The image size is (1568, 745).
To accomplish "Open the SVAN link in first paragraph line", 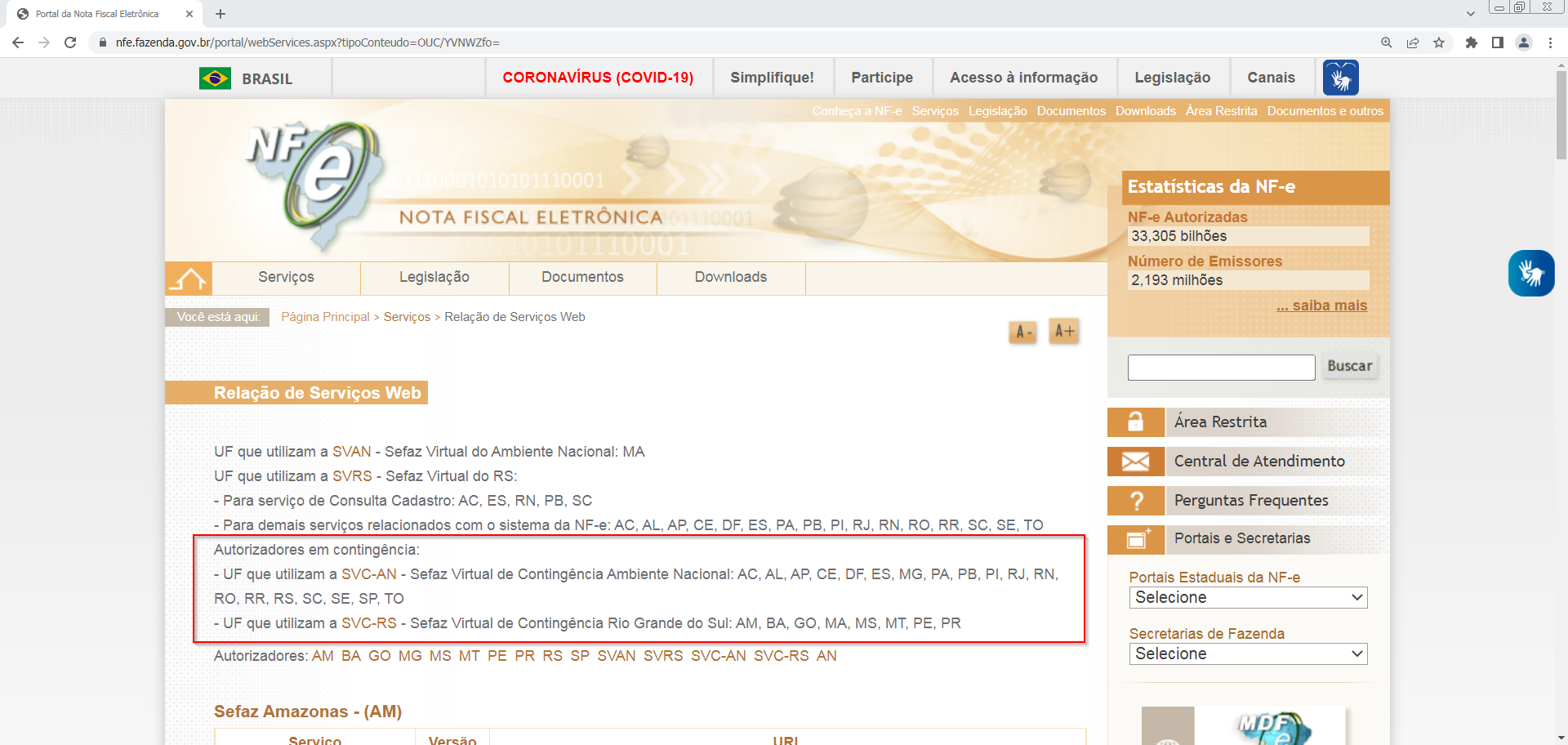I will coord(351,452).
